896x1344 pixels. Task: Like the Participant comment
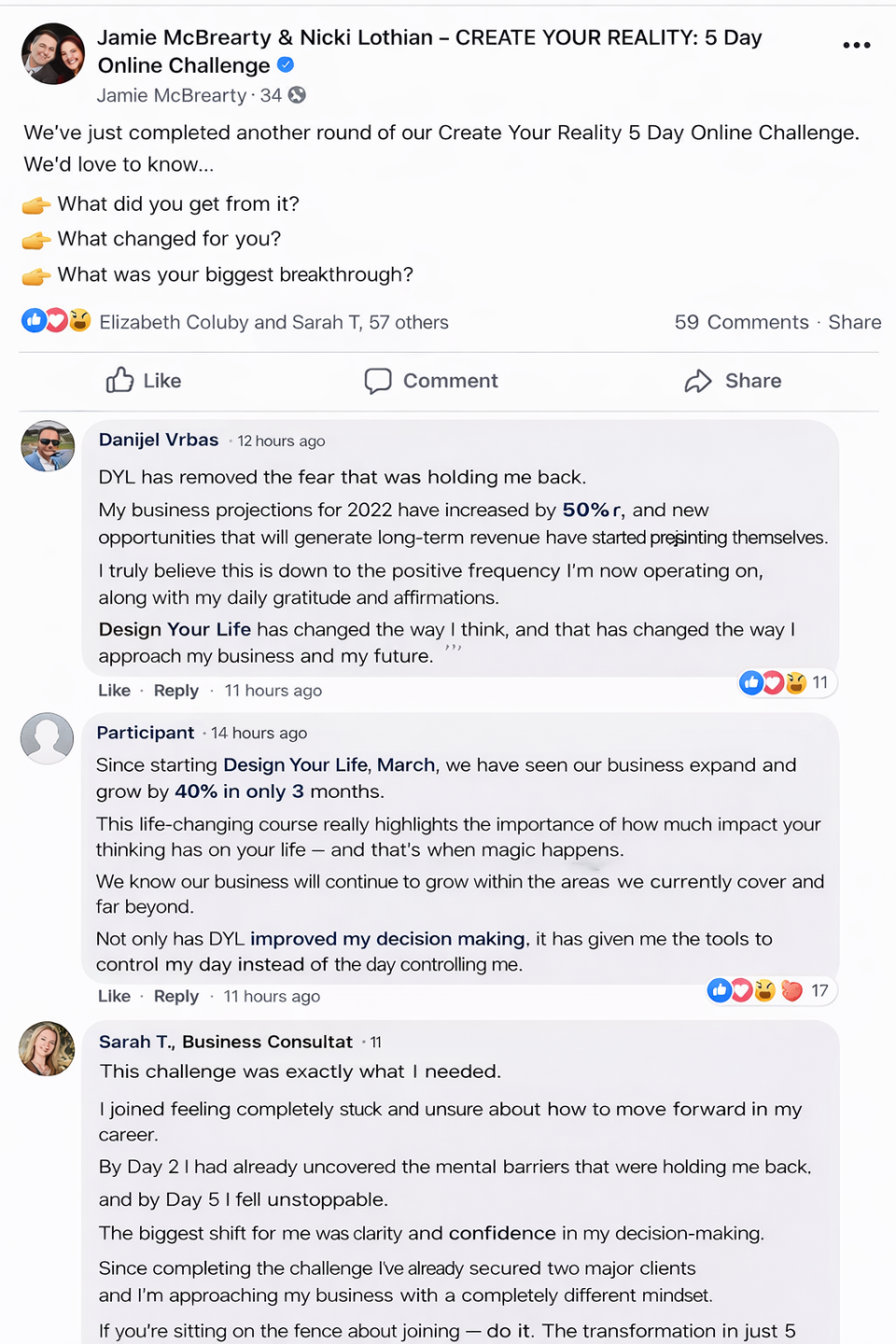(114, 997)
